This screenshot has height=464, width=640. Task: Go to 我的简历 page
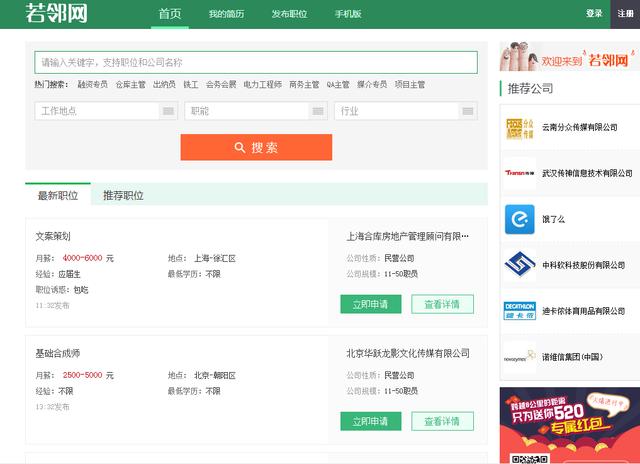point(227,14)
